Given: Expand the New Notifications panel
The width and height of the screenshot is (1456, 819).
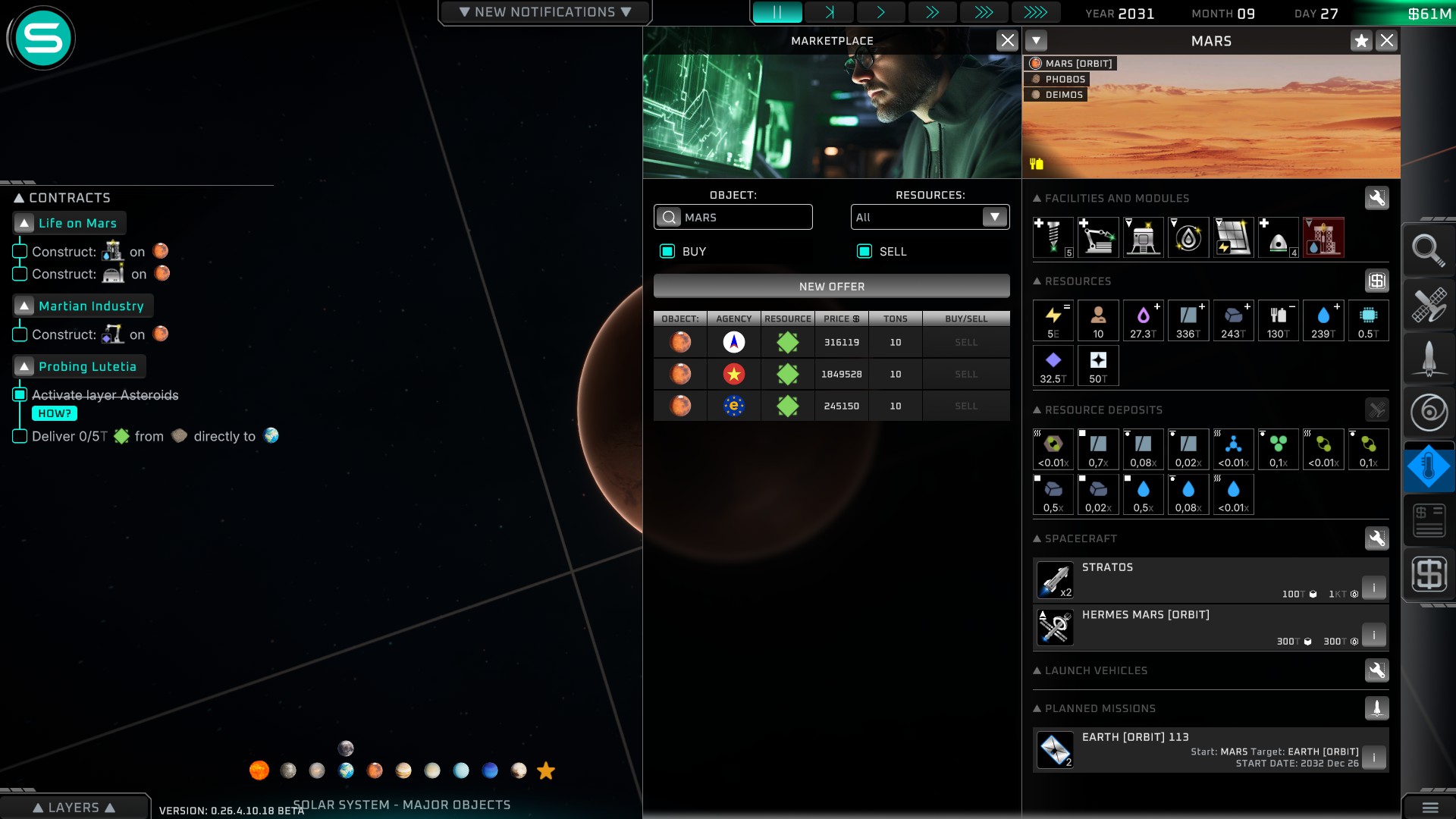Looking at the screenshot, I should tap(544, 12).
